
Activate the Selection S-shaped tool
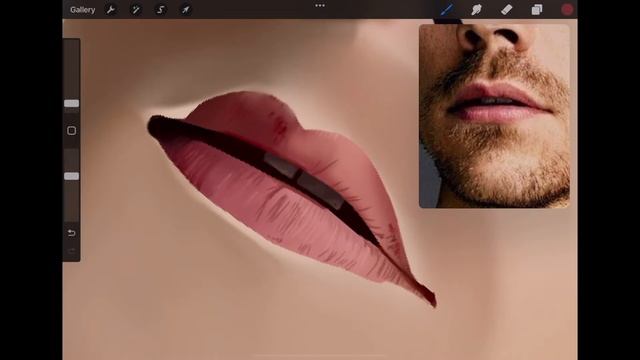click(x=160, y=10)
